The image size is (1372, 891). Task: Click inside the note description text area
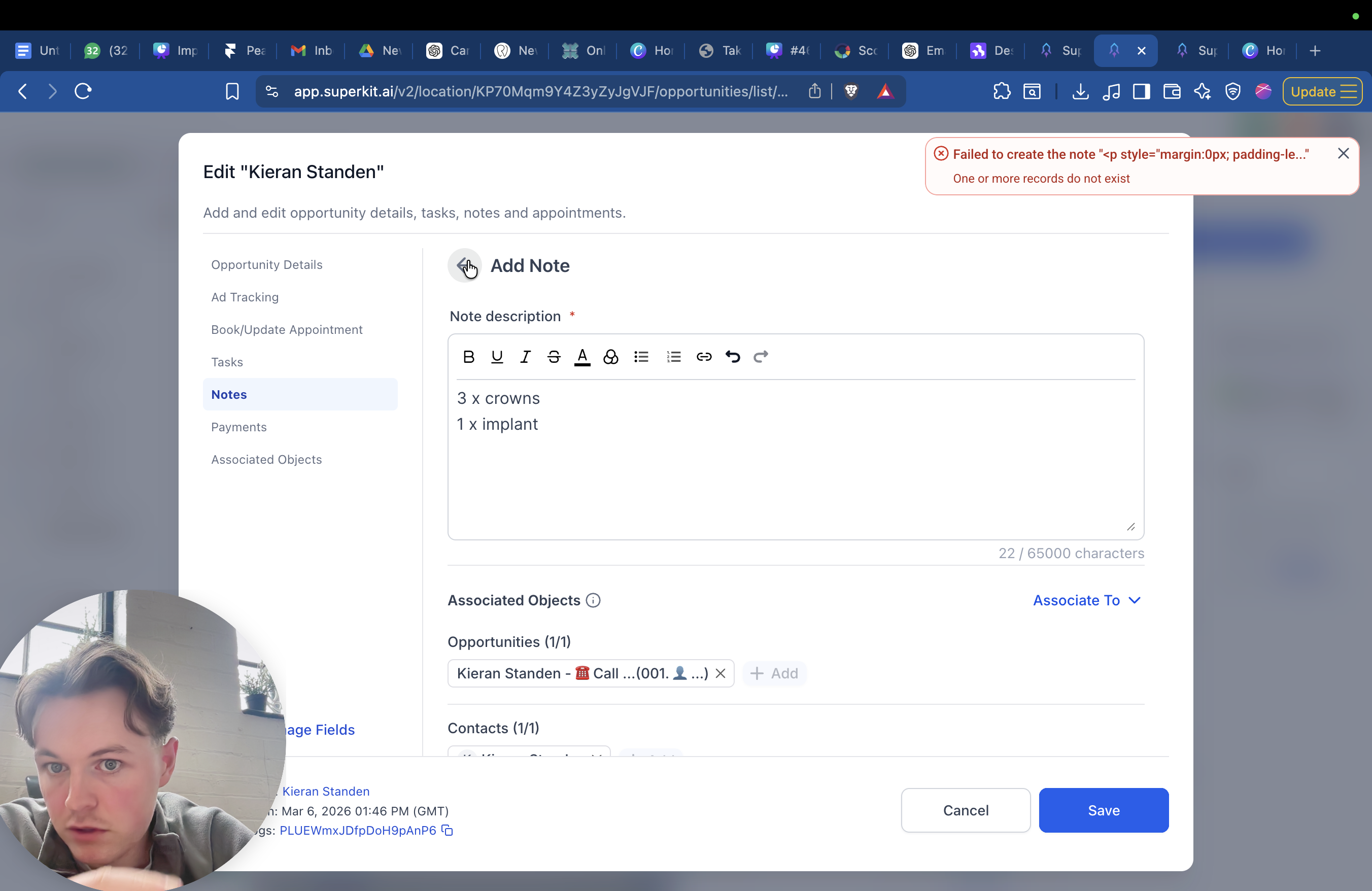[796, 472]
